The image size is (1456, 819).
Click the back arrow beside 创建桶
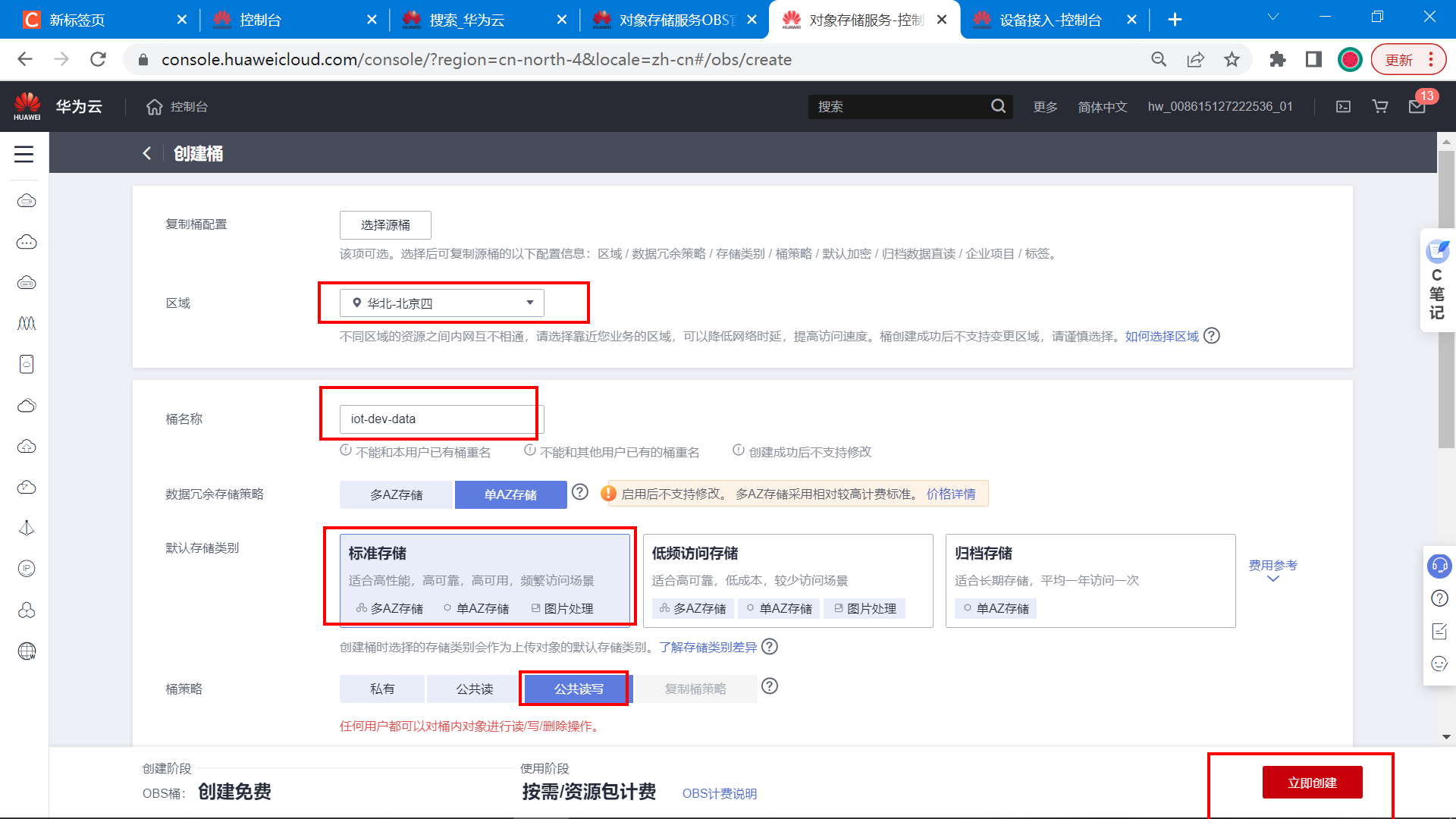(x=147, y=153)
